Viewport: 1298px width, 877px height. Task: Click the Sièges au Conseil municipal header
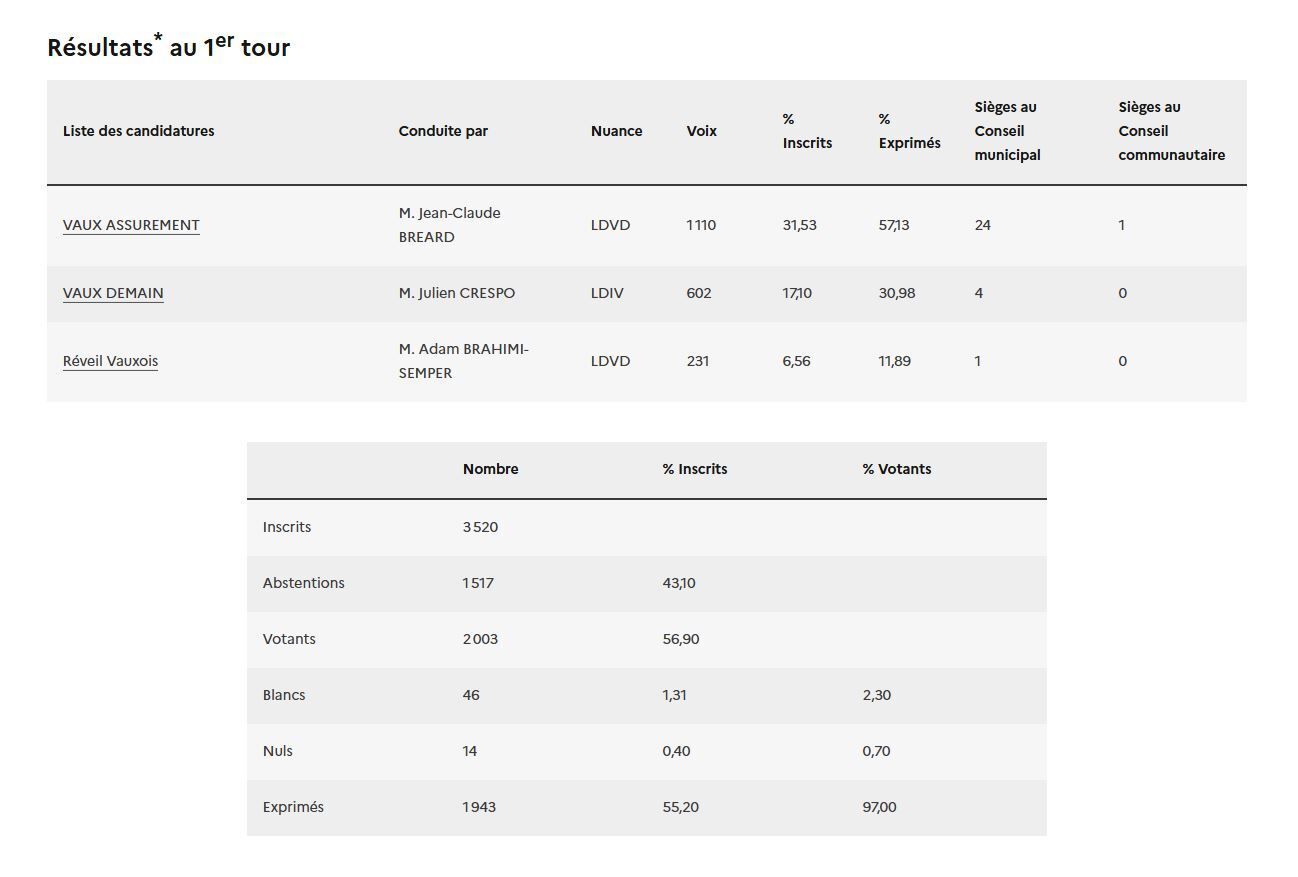tap(1007, 131)
